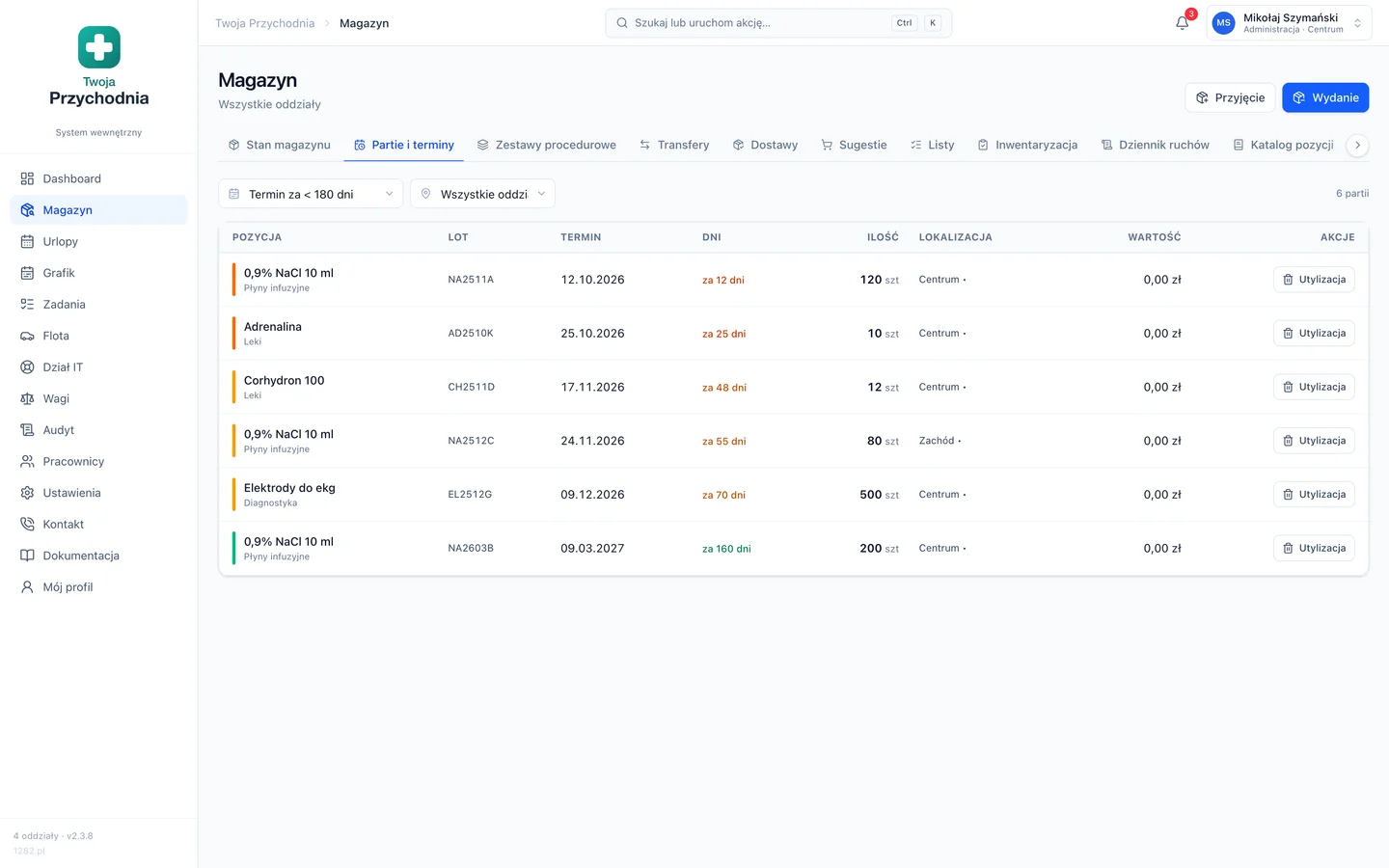Viewport: 1389px width, 868px height.
Task: Open the Termin za < 180 dni dropdown
Action: coord(311,194)
